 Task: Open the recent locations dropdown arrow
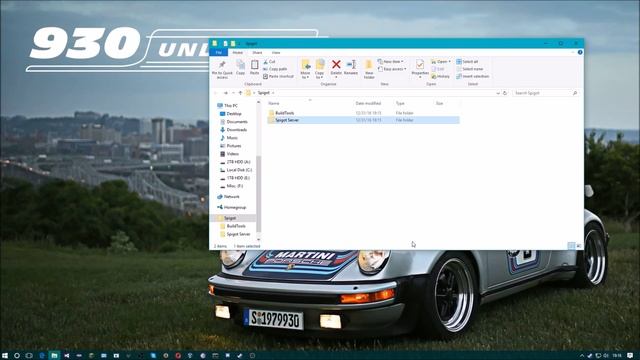pos(233,93)
